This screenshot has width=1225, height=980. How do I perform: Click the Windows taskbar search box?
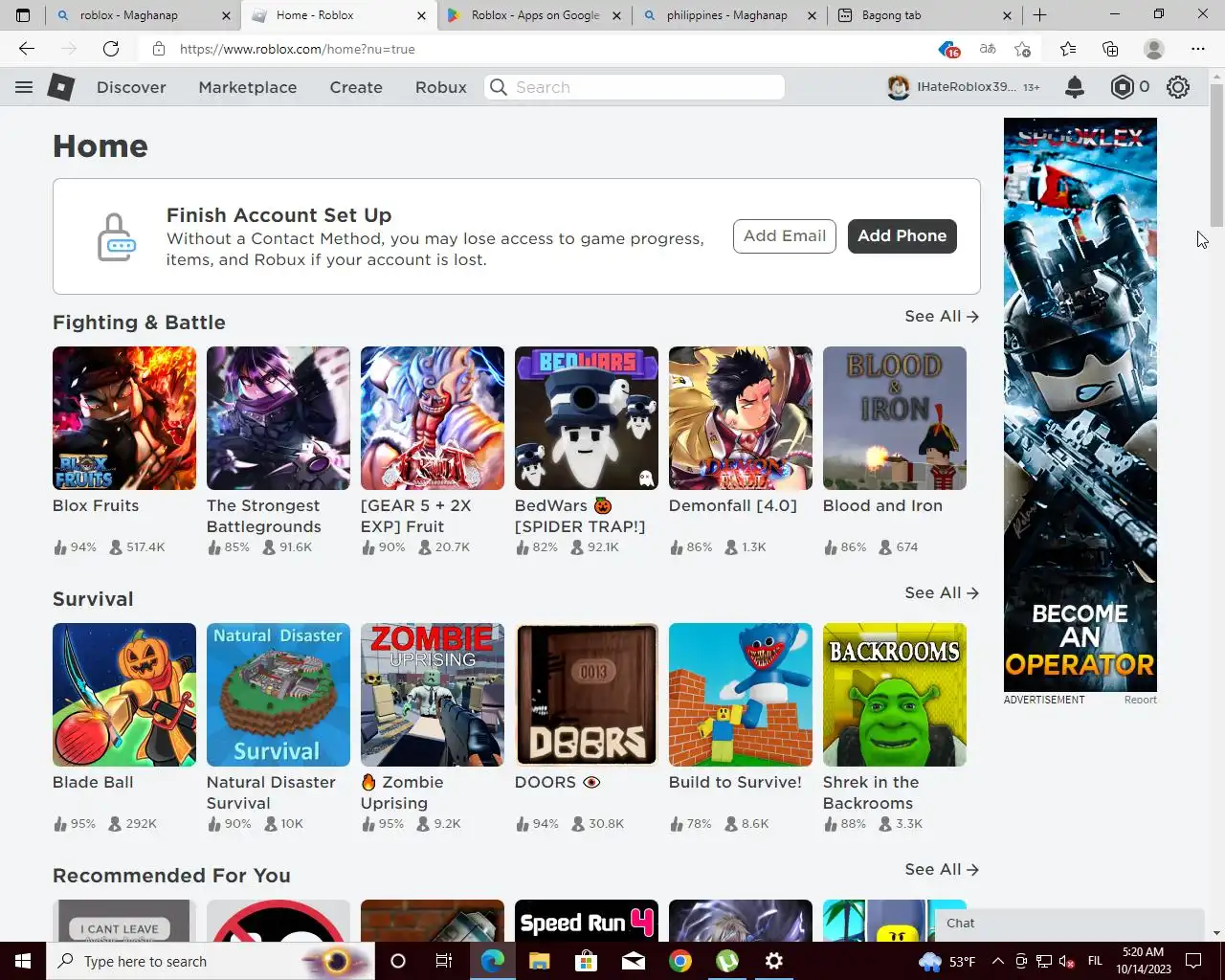(211, 961)
